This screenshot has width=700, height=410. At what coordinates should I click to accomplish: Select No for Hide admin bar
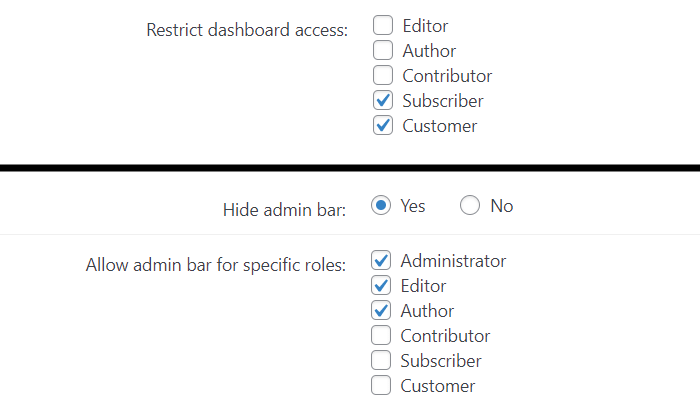(x=470, y=206)
